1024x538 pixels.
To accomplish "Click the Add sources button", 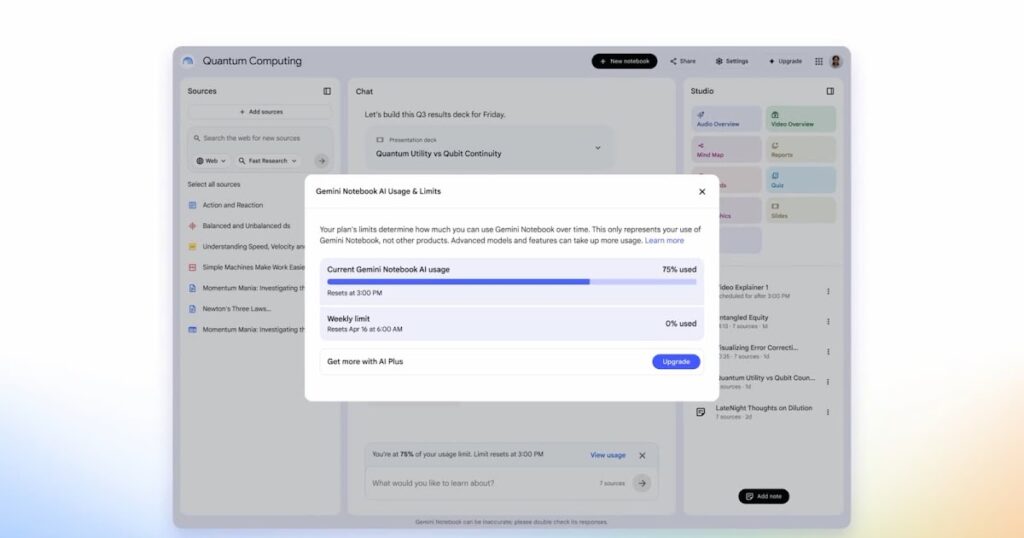I will click(261, 112).
